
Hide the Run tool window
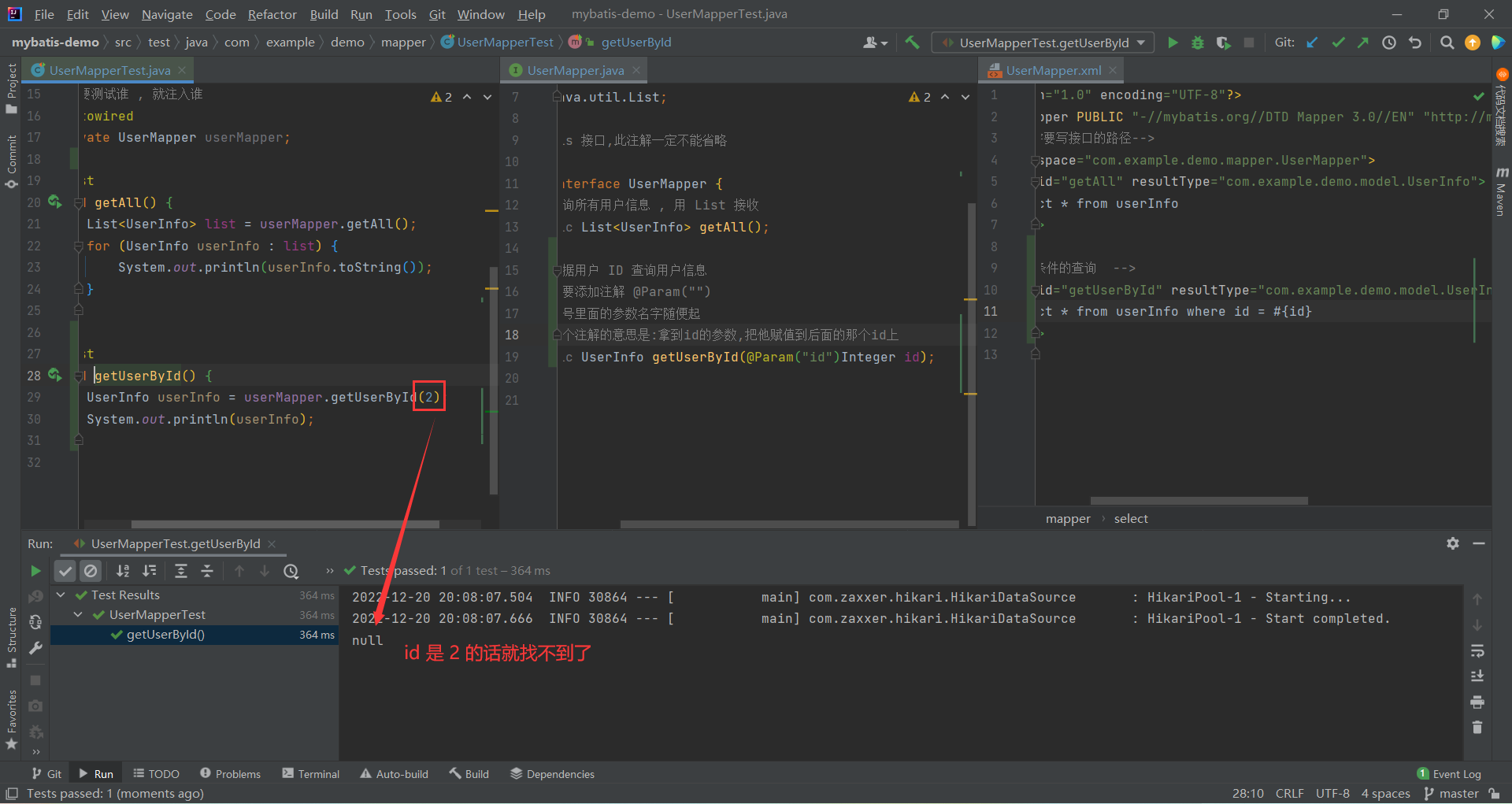pos(1479,543)
